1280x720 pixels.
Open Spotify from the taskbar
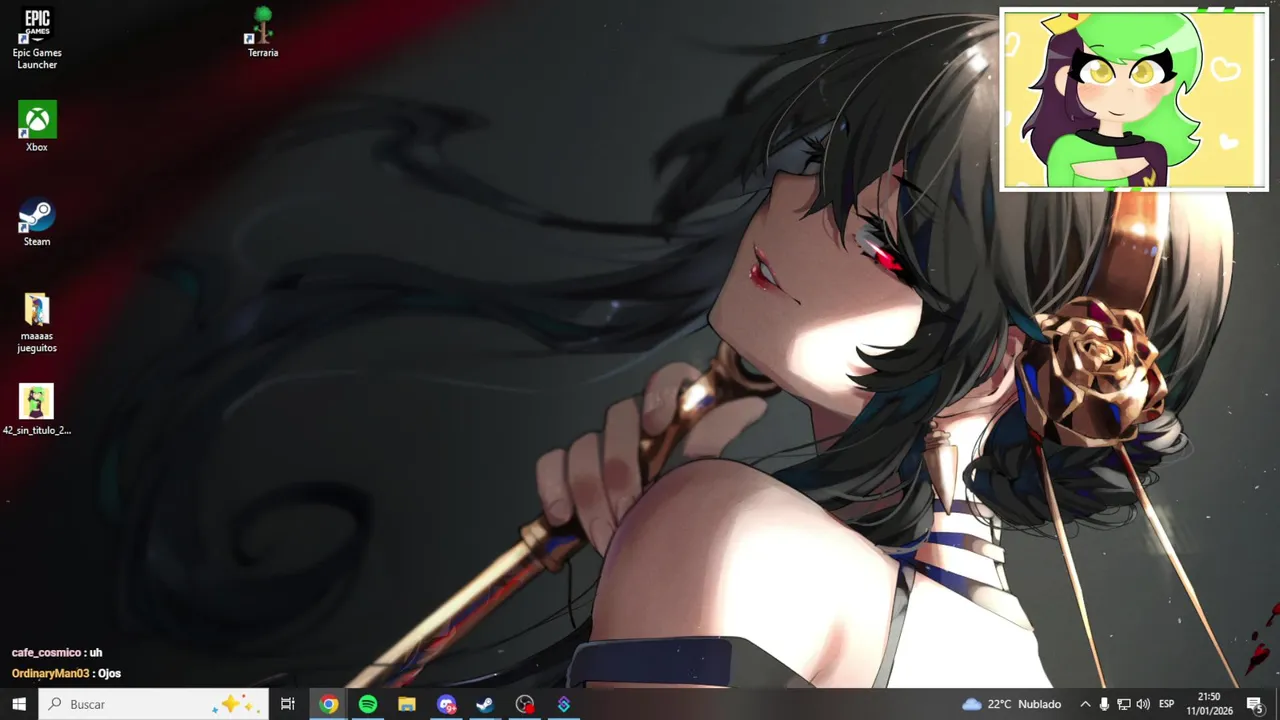[368, 704]
